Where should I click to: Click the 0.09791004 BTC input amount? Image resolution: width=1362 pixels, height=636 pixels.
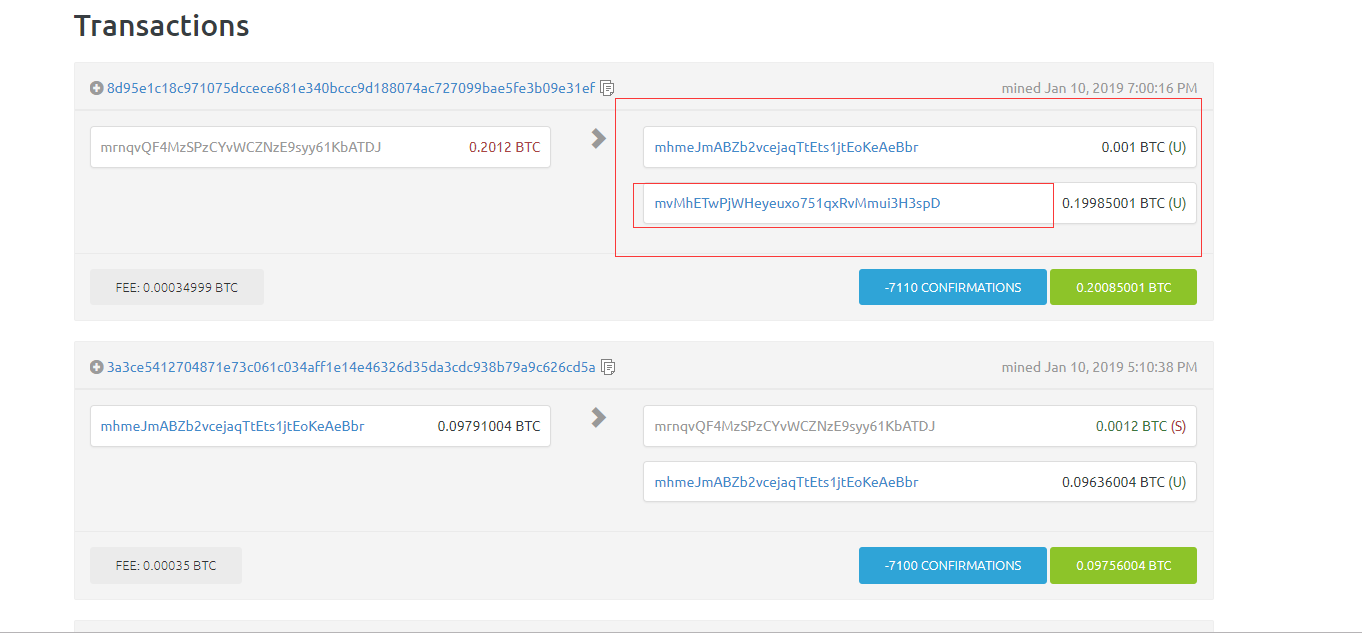tap(488, 426)
